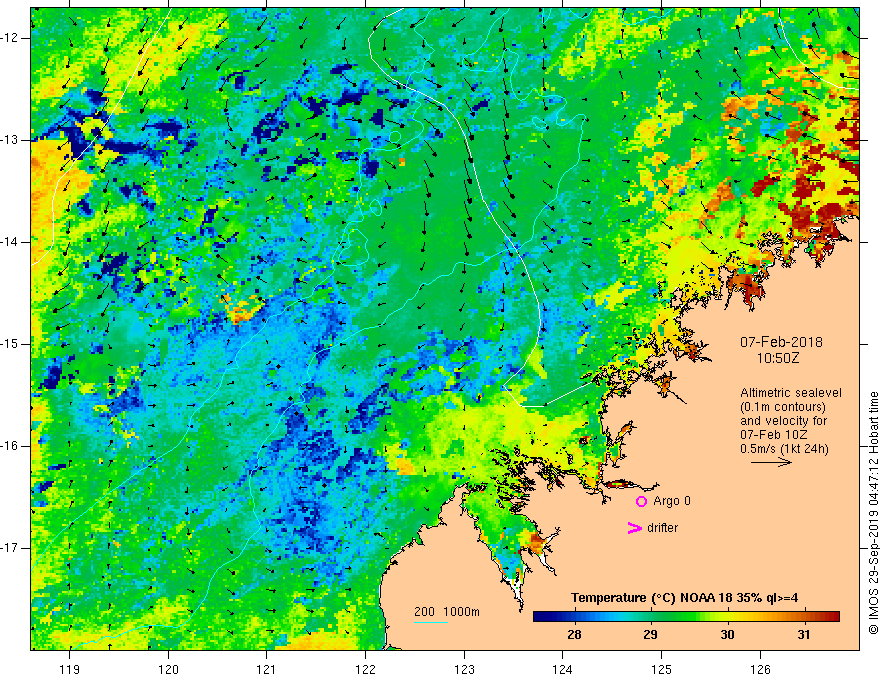
Task: Click latitude label -13
Action: coord(10,140)
